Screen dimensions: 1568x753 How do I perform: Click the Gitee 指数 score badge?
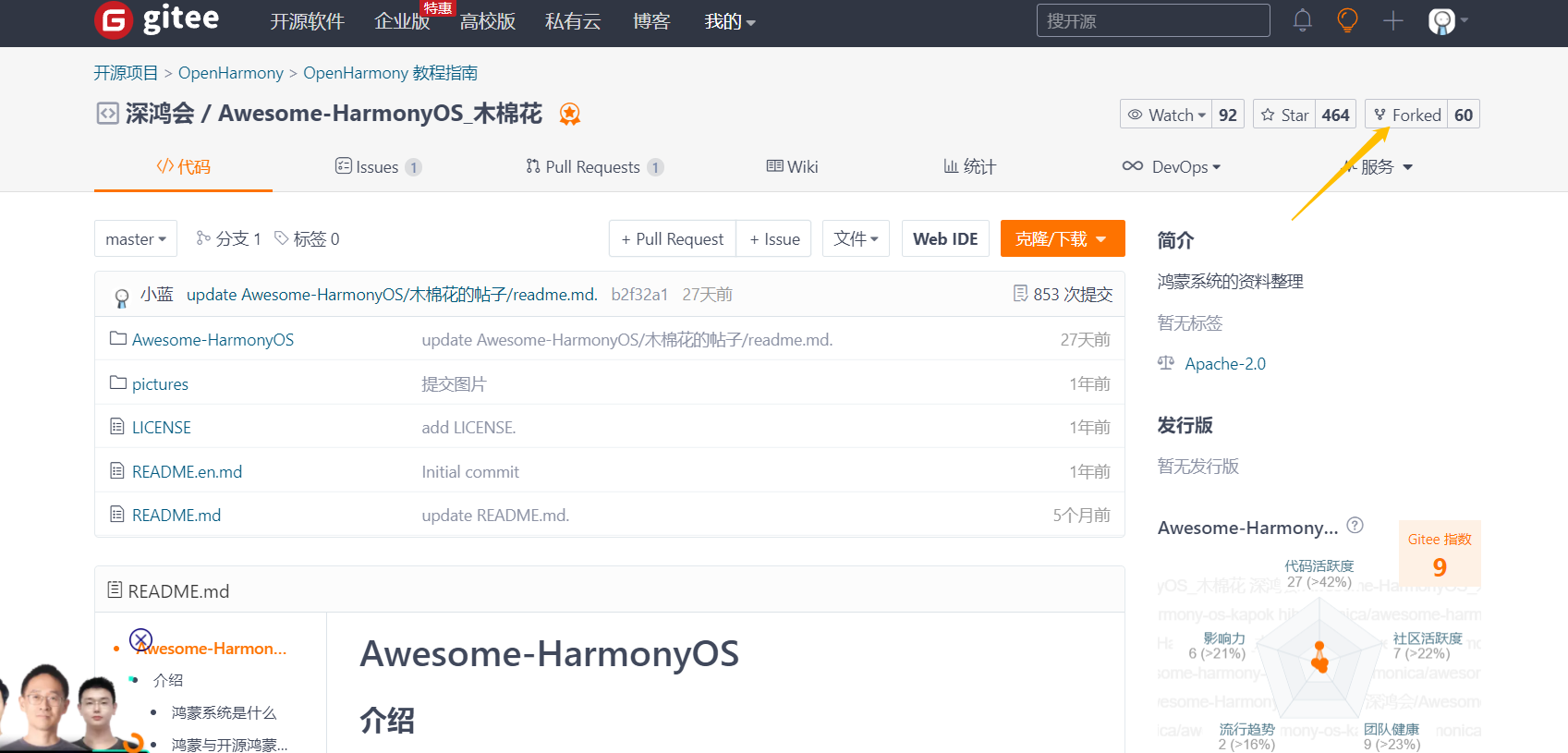coord(1440,553)
